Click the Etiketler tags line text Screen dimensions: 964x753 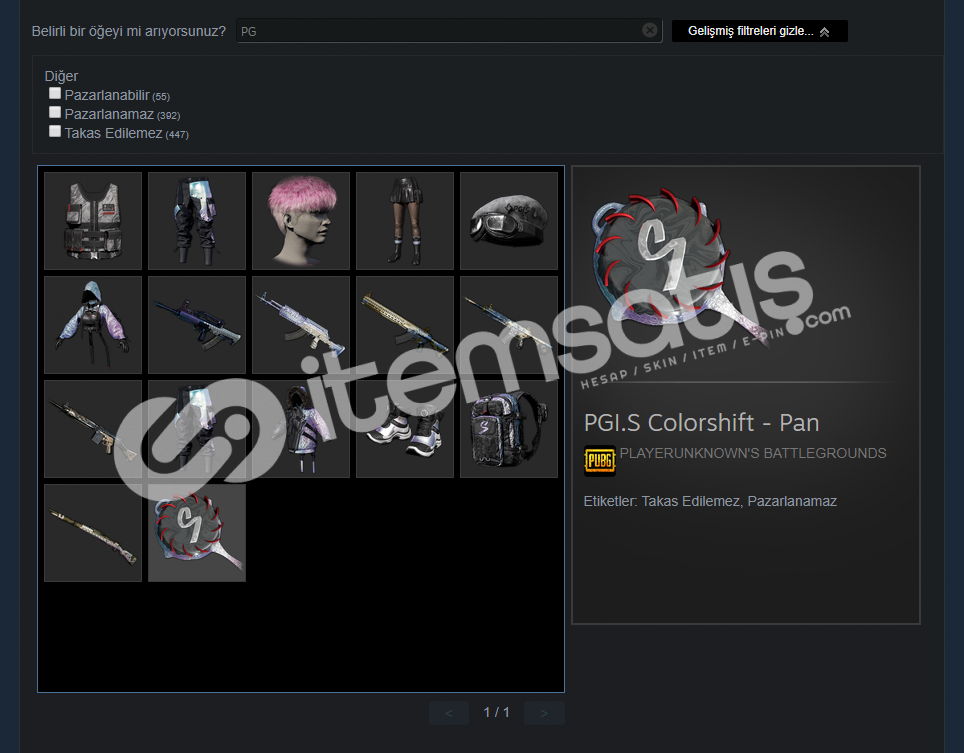point(710,502)
